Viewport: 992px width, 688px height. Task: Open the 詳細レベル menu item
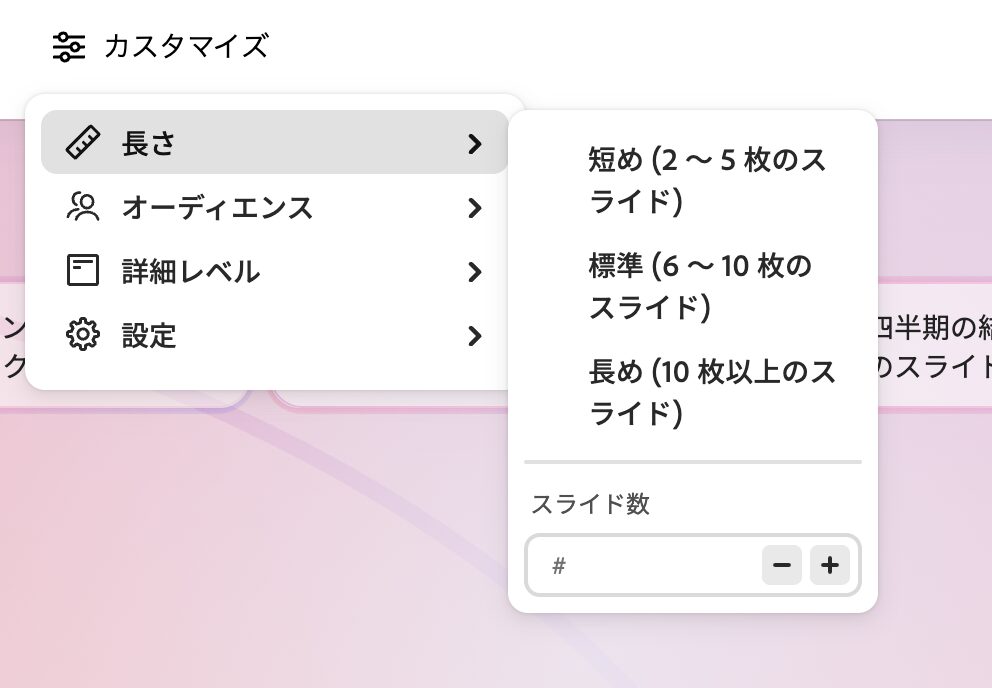pos(275,272)
